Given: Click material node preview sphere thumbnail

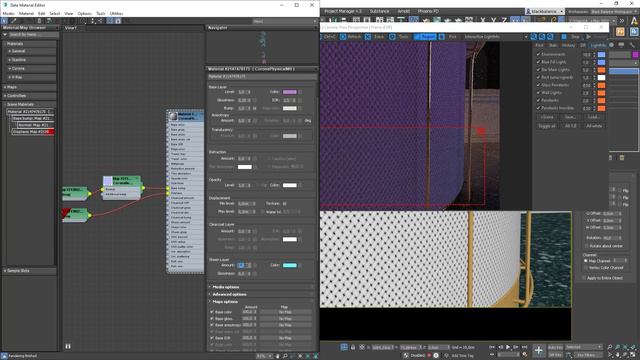Looking at the screenshot, I should point(173,116).
